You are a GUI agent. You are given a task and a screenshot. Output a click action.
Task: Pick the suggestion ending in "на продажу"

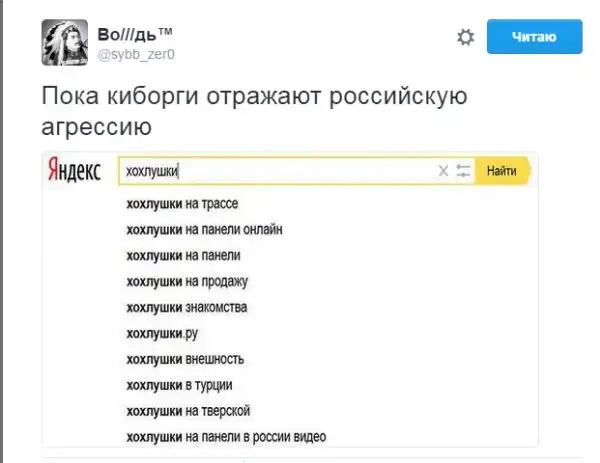186,281
